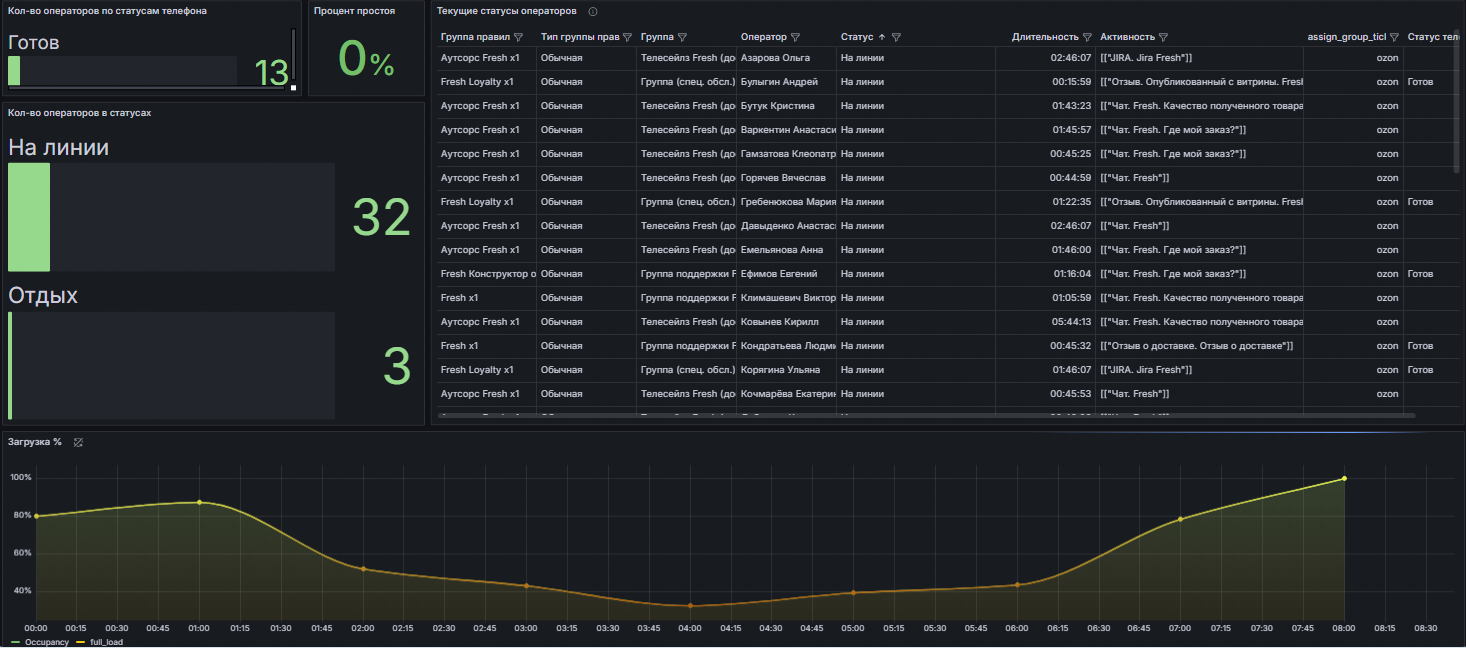
Task: Open Кол-во операторов по статусам телефона menu
Action: [x=107, y=11]
